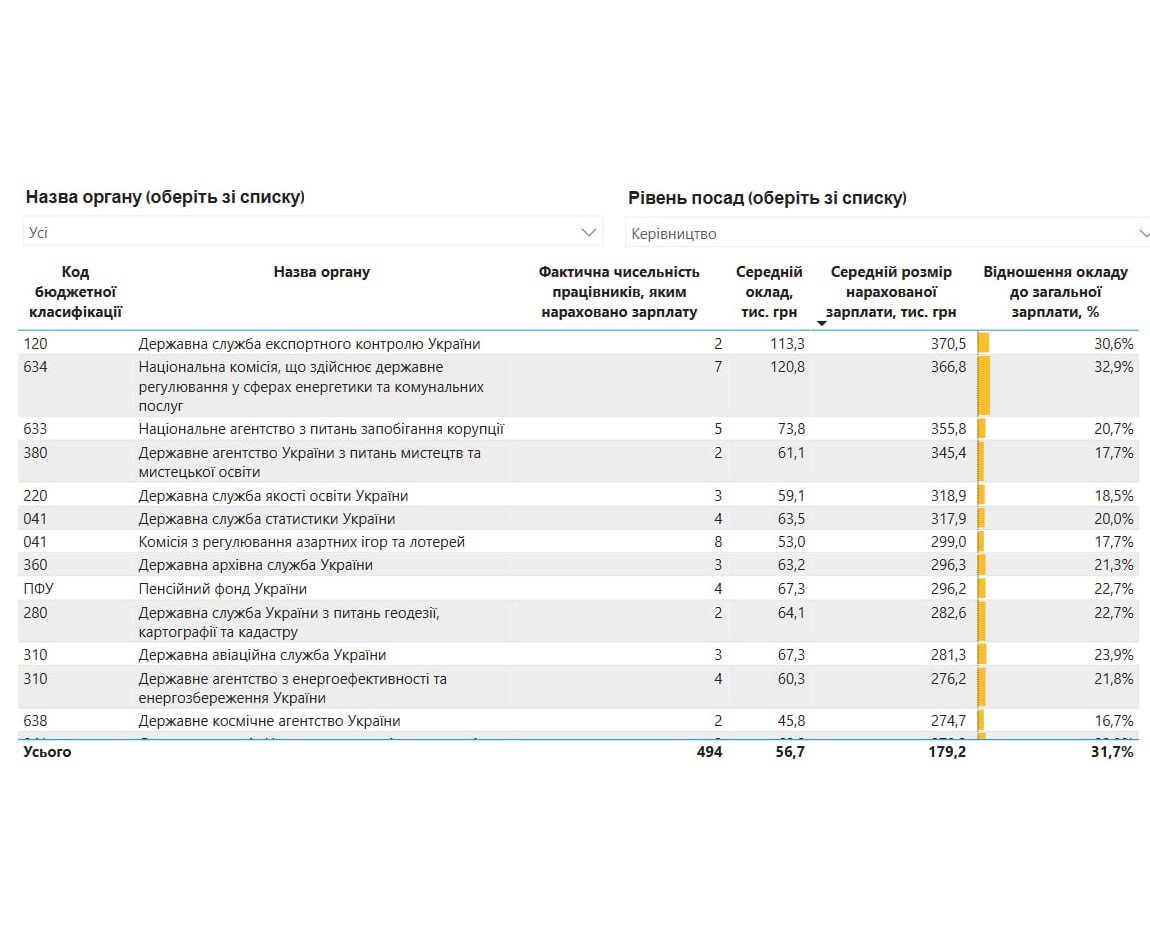Click the sort descending arrow under salary column
Screen dimensions: 1150x939
(822, 323)
